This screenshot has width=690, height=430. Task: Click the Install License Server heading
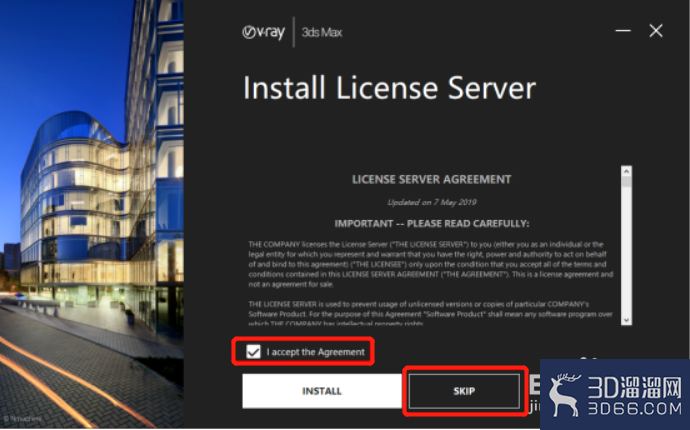pyautogui.click(x=389, y=87)
